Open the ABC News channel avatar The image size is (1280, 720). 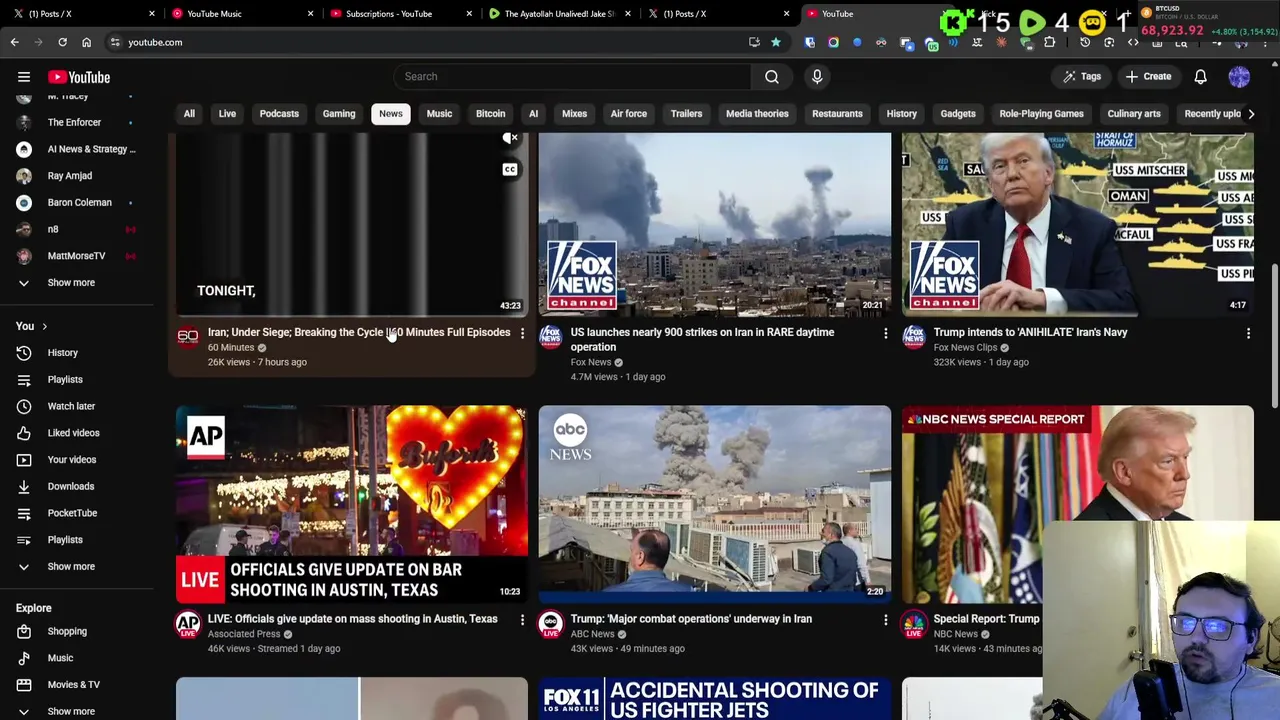pyautogui.click(x=551, y=624)
